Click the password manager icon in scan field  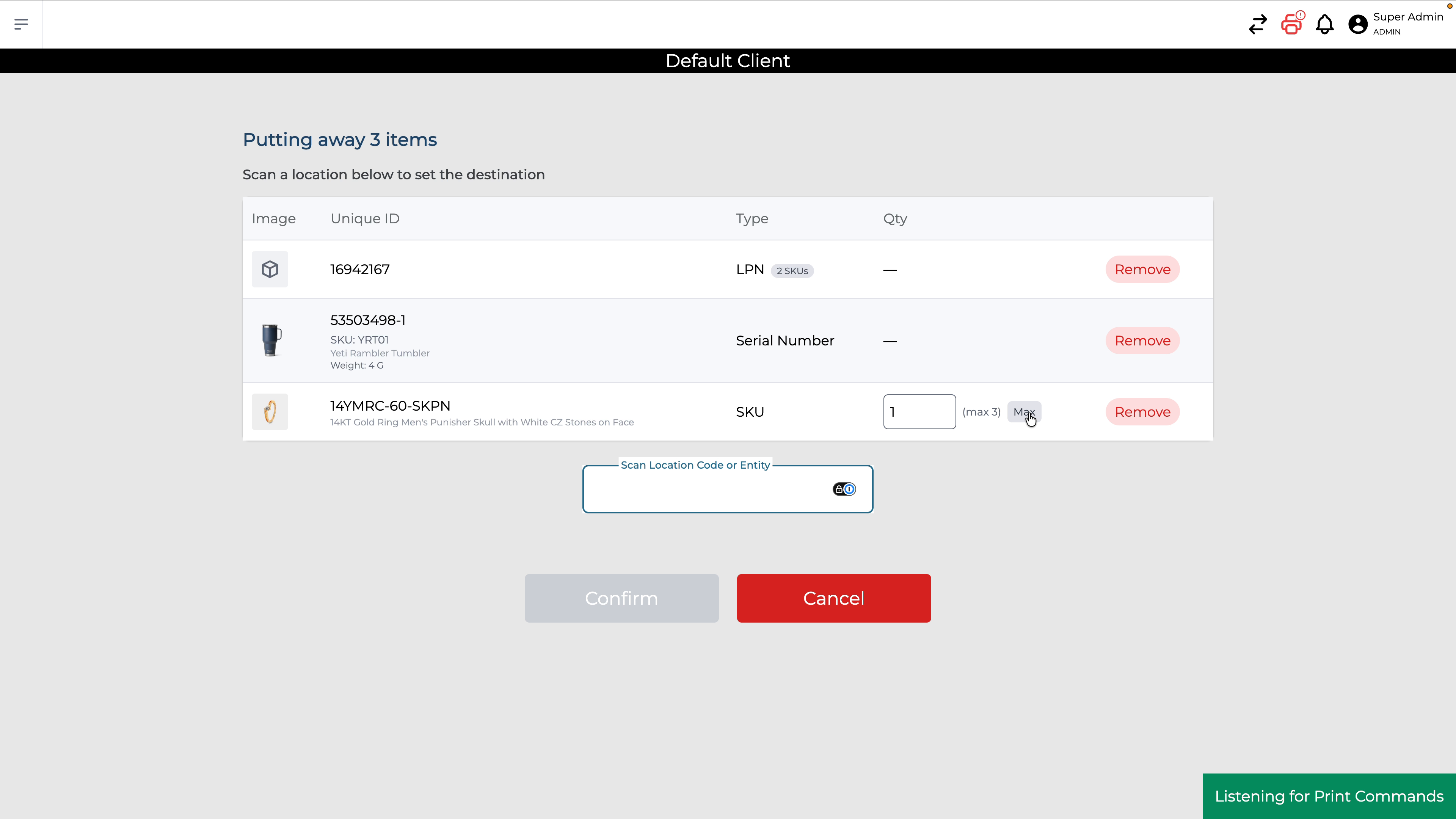(844, 489)
